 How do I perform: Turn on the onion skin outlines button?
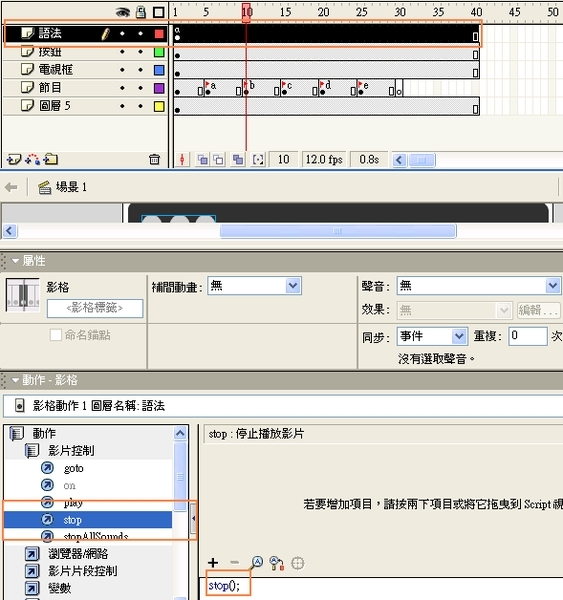click(219, 160)
